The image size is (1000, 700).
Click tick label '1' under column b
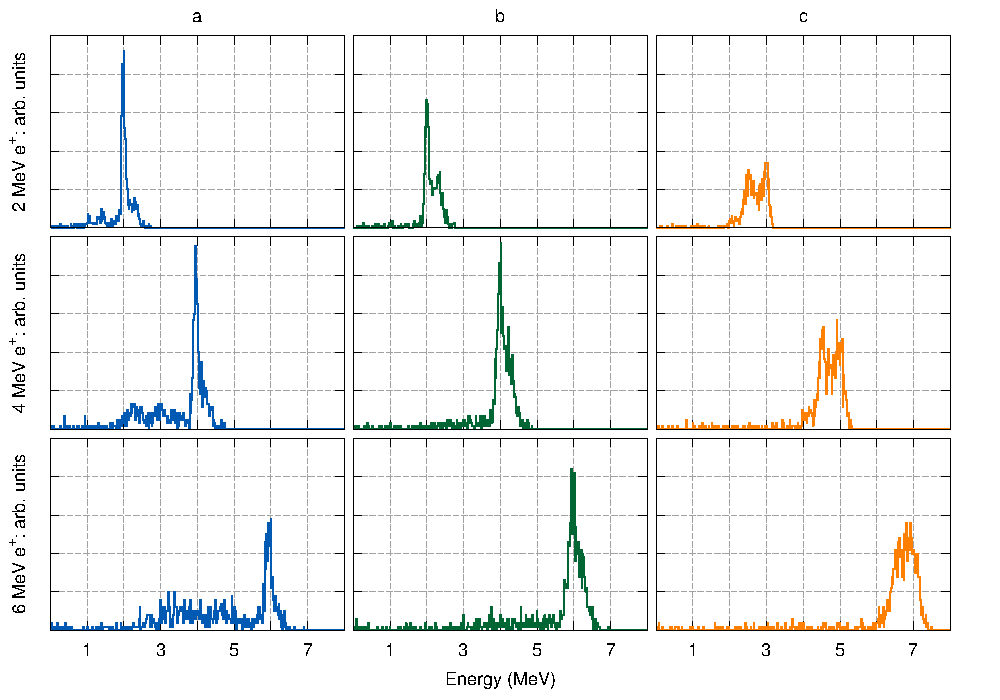[390, 650]
